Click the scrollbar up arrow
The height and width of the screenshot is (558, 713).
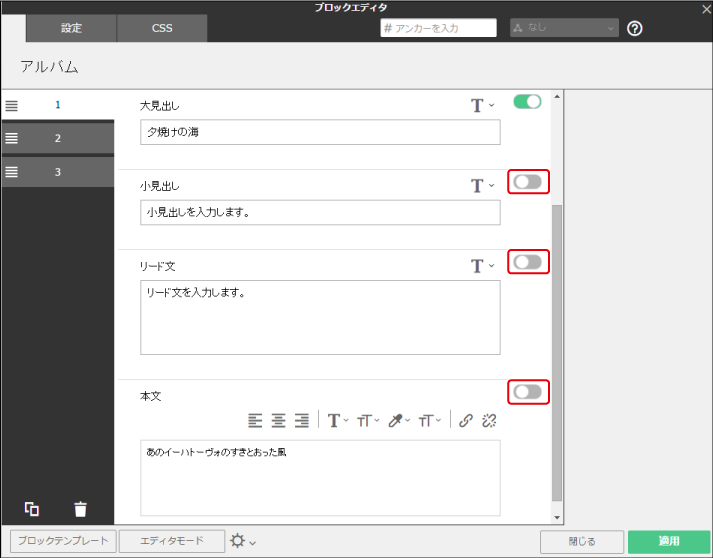(x=557, y=96)
